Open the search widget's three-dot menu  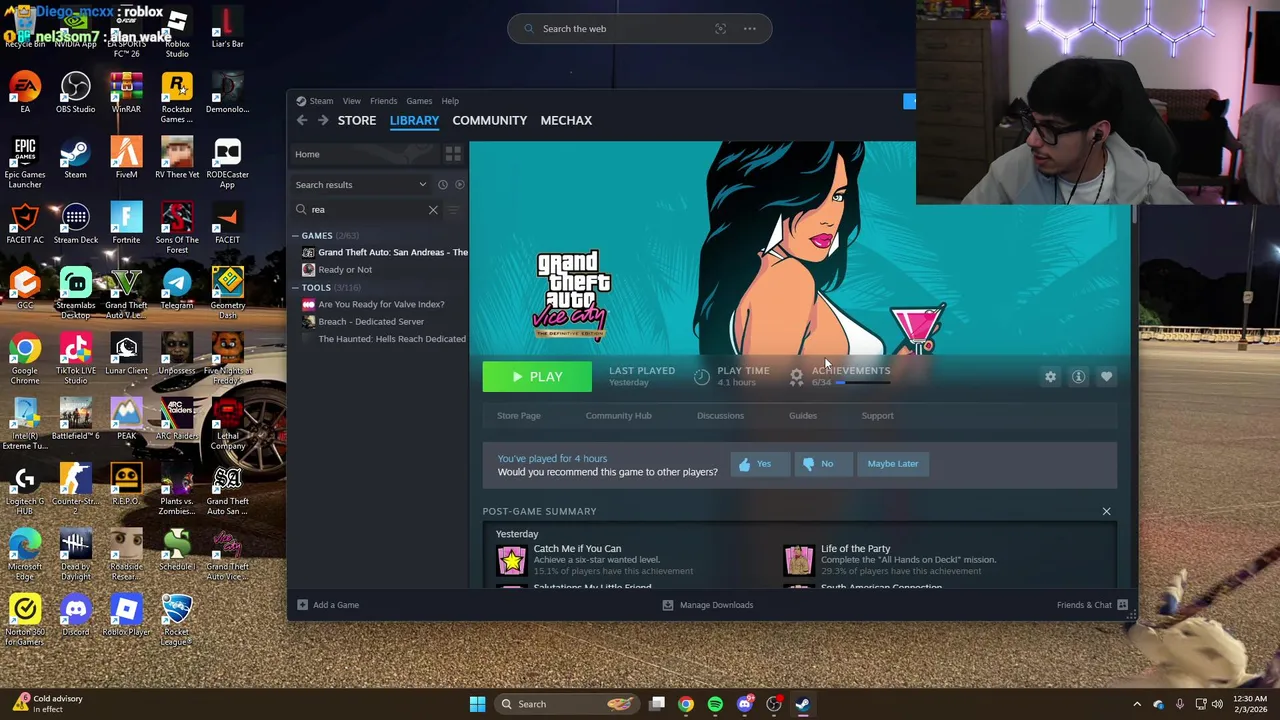[x=749, y=29]
